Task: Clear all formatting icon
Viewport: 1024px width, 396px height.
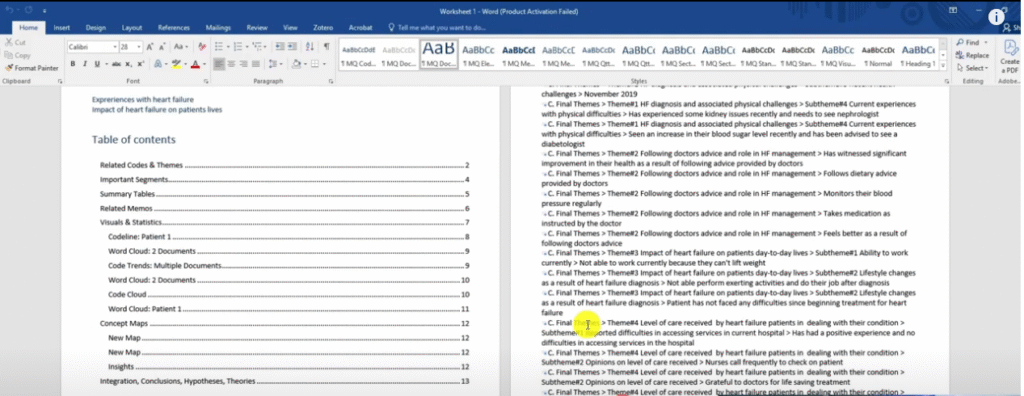Action: pos(202,47)
